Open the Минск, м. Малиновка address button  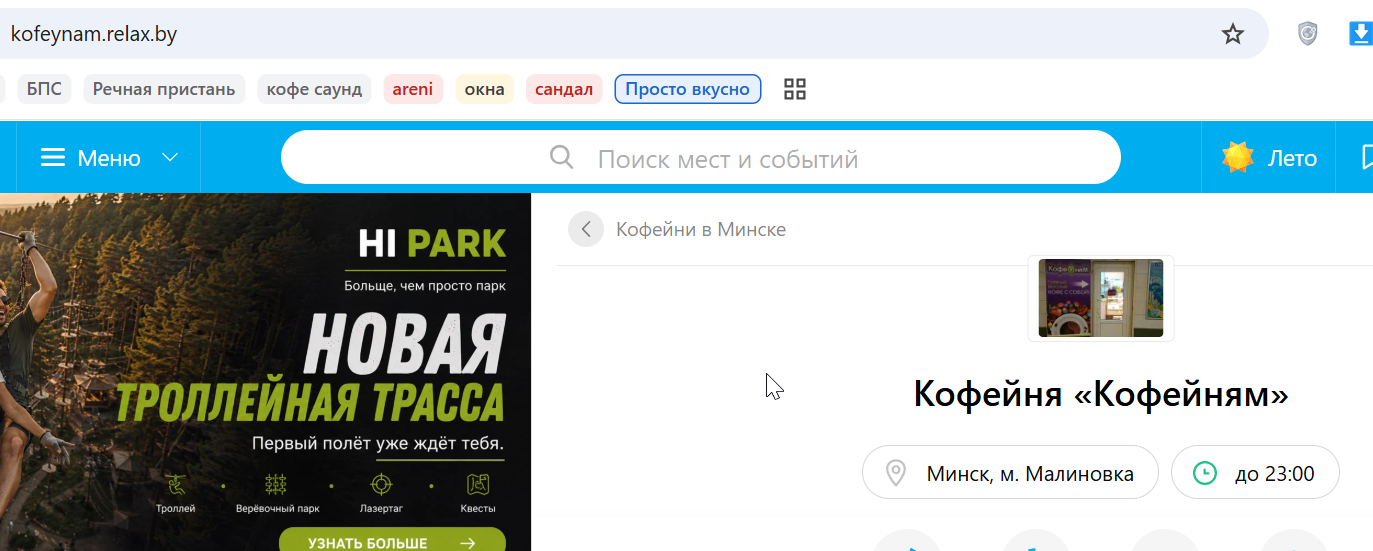pyautogui.click(x=1010, y=472)
